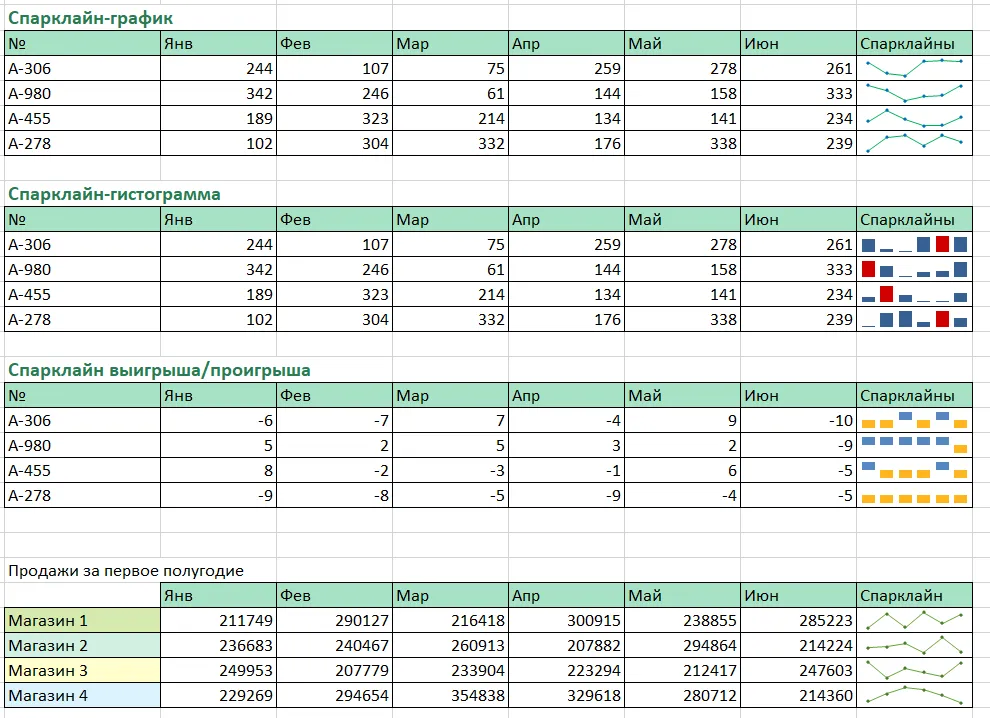This screenshot has width=990, height=718.
Task: Select the win/loss sparkline for A-306
Action: pos(914,420)
